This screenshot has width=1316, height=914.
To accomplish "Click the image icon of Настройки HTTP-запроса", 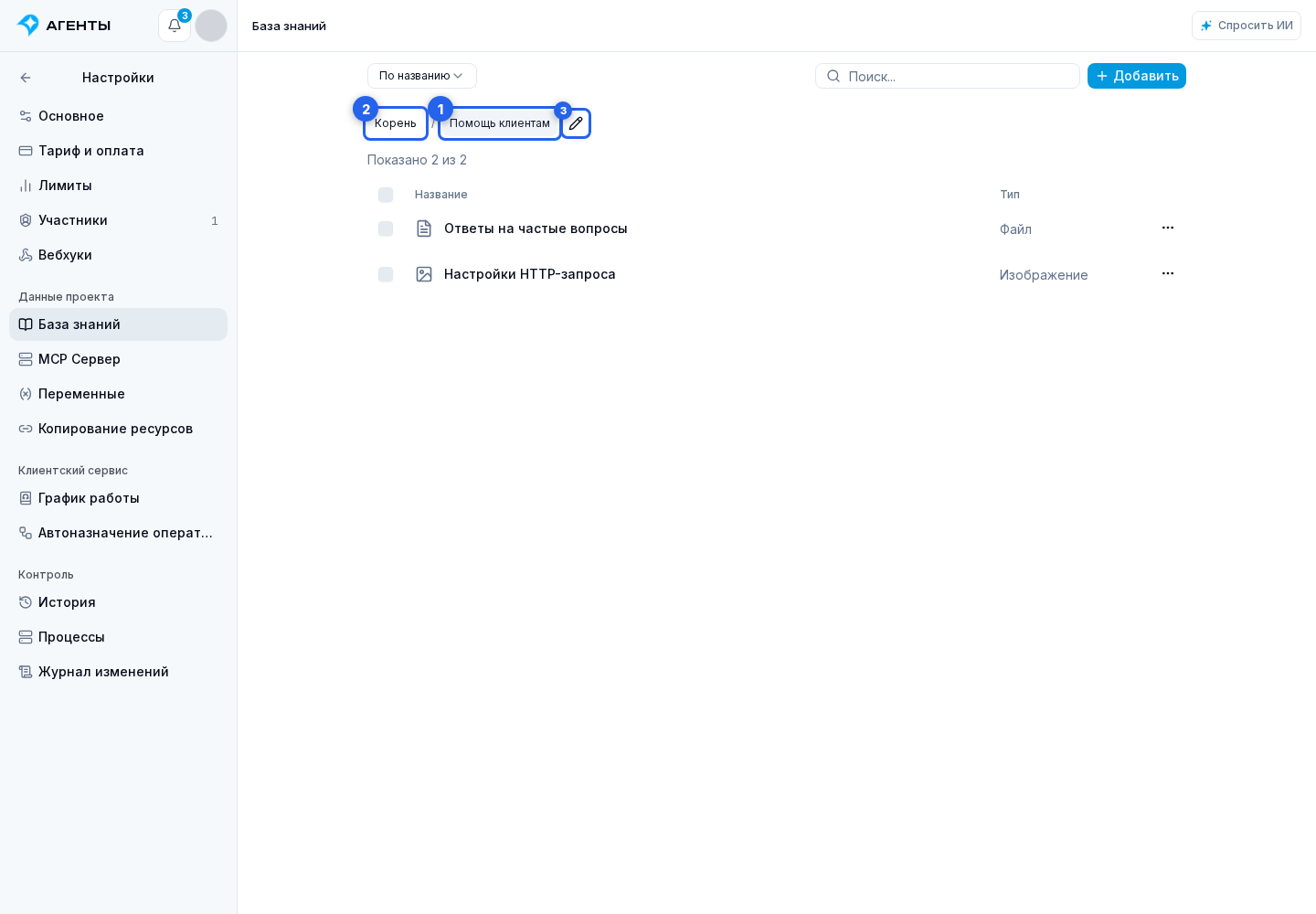I will coord(424,274).
